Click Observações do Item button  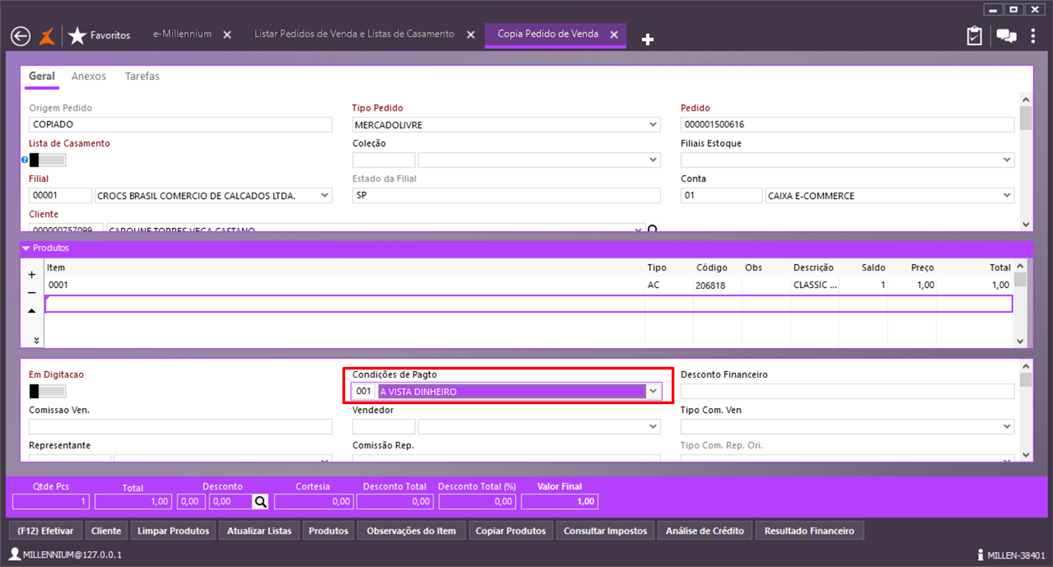pyautogui.click(x=411, y=531)
